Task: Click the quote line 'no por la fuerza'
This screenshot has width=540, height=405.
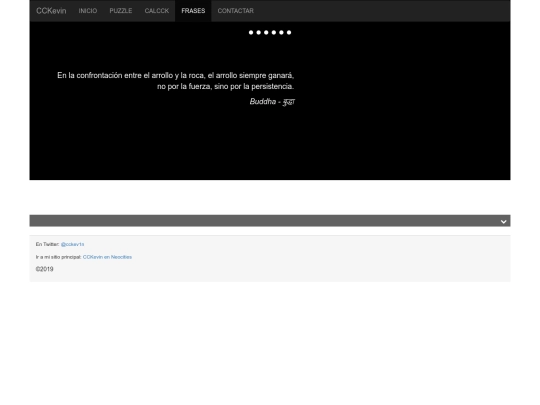Action: click(226, 86)
